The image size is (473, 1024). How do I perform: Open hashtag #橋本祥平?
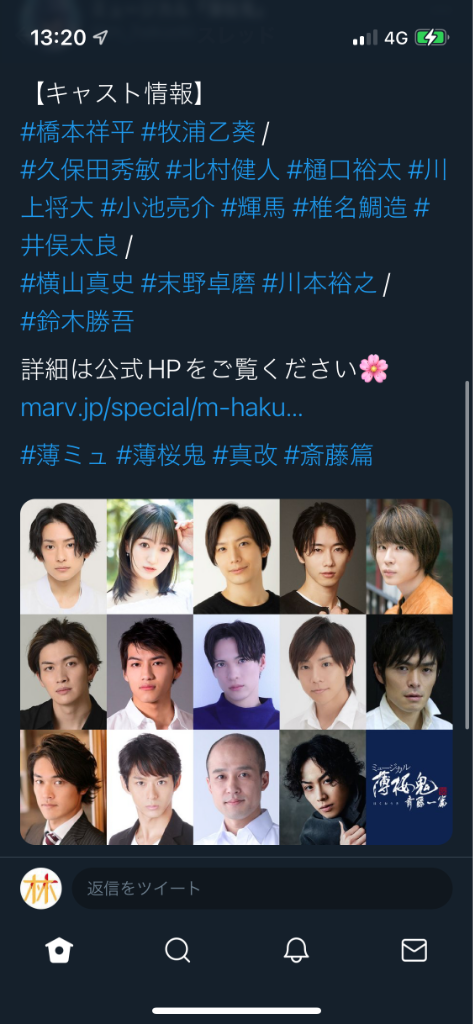pyautogui.click(x=78, y=133)
